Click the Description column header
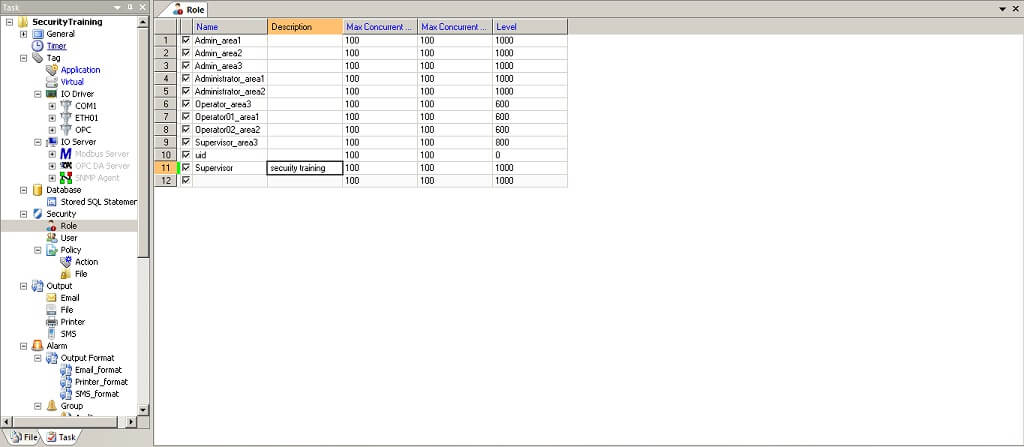Image resolution: width=1024 pixels, height=447 pixels. tap(305, 27)
